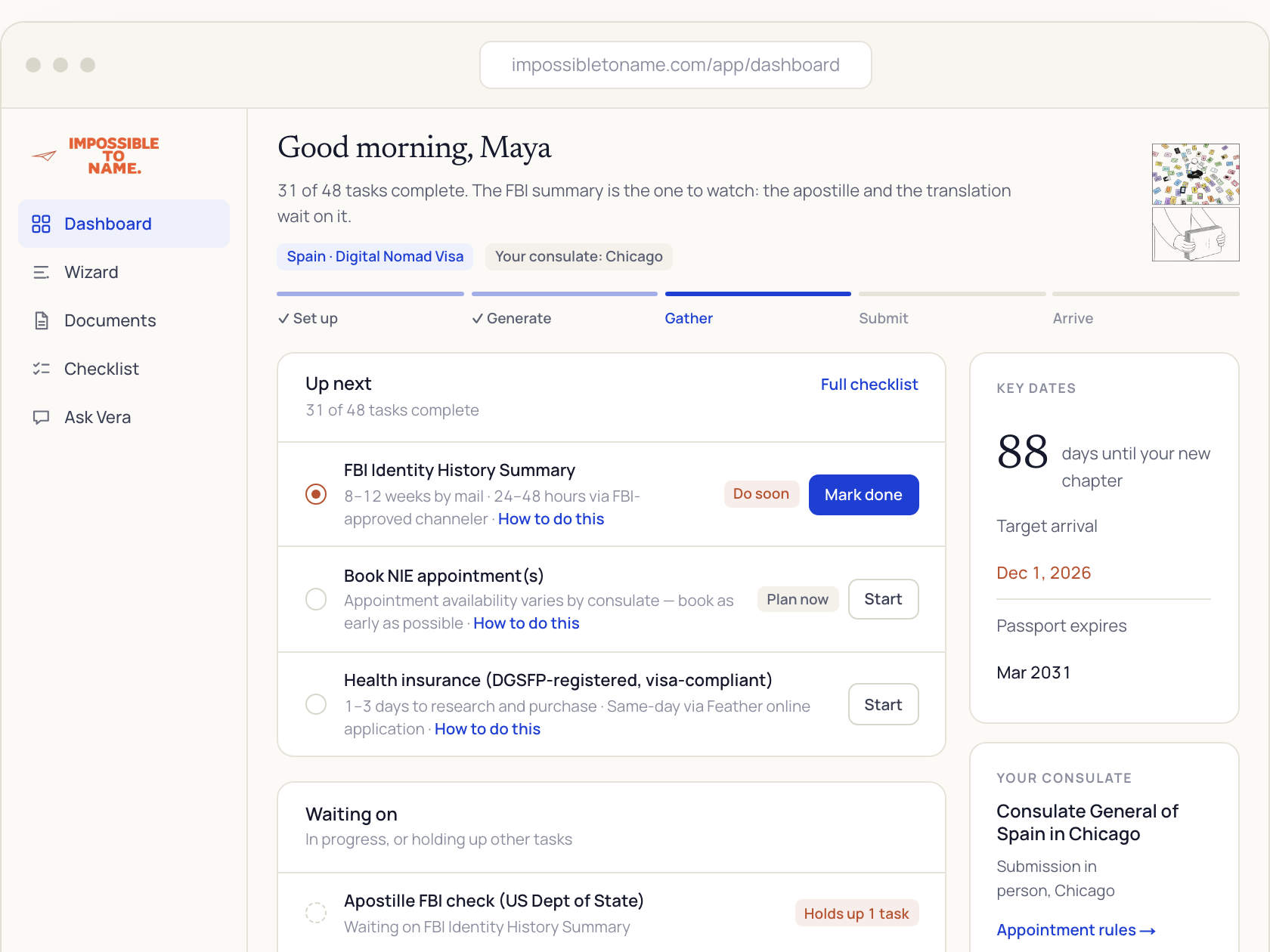The width and height of the screenshot is (1270, 952).
Task: Click the Checklist icon in sidebar
Action: 41,369
